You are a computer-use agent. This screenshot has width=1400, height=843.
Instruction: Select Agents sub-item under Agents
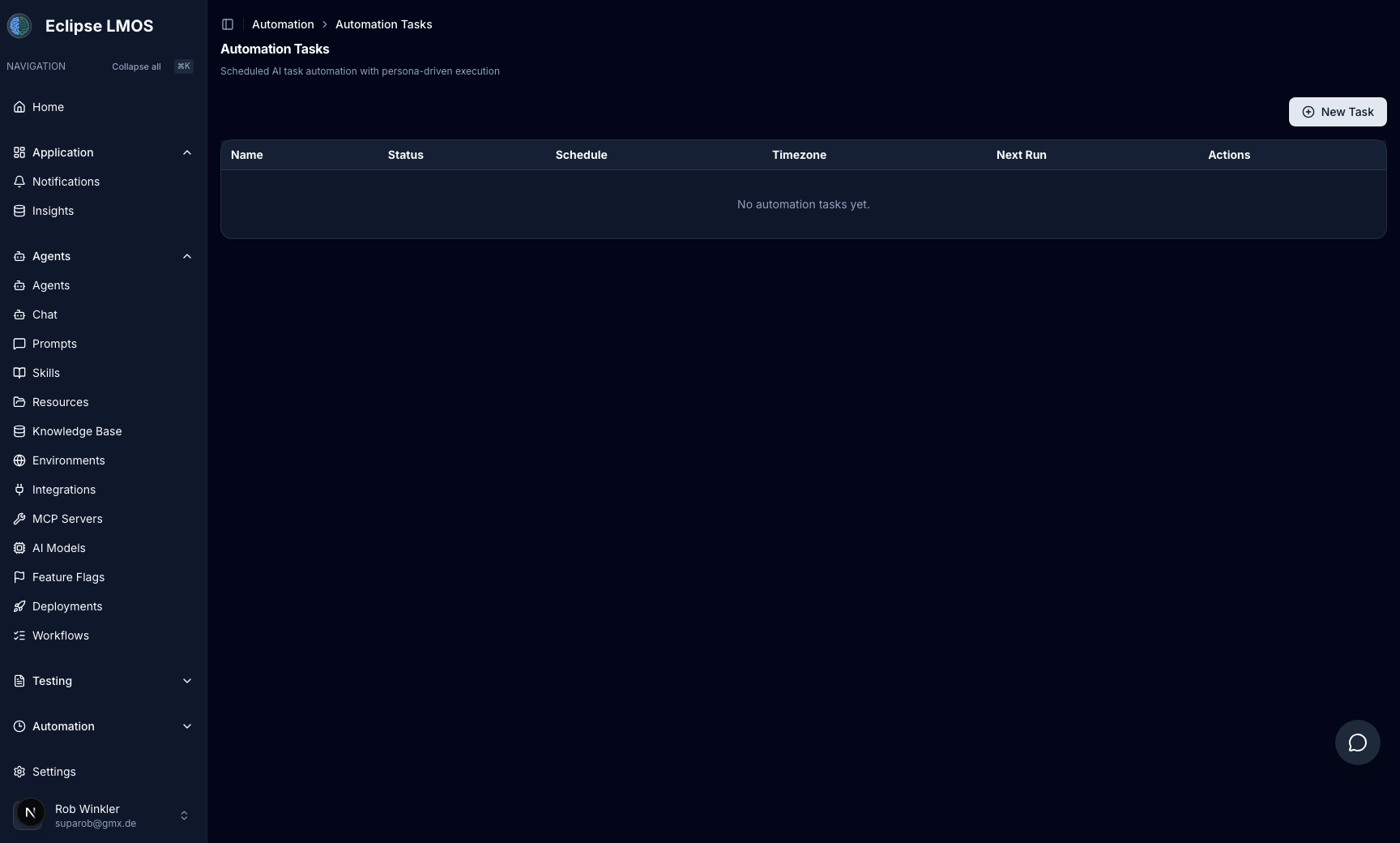coord(103,285)
